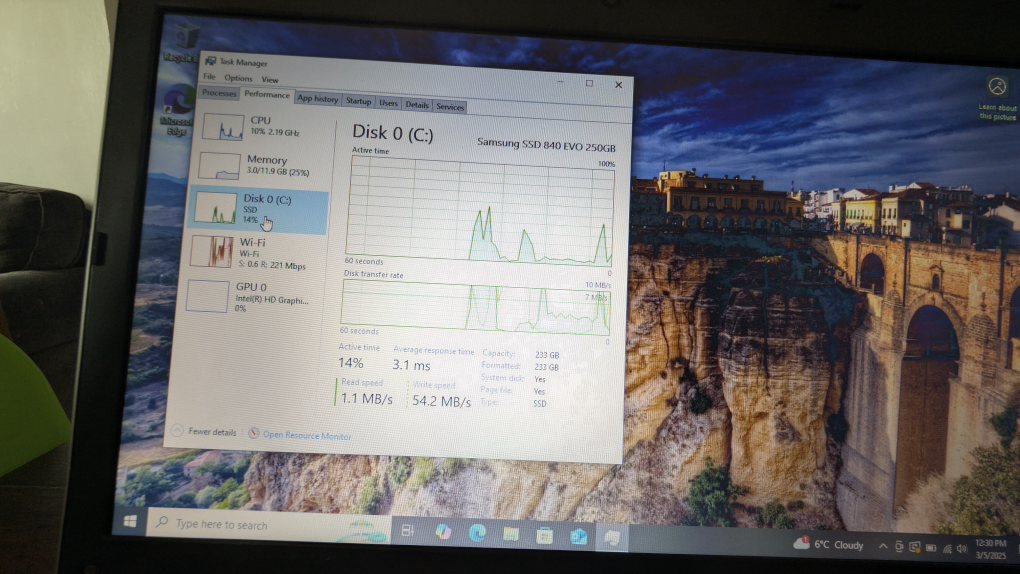
Task: Select Disk 0 (C:) in the sidebar
Action: coord(258,210)
